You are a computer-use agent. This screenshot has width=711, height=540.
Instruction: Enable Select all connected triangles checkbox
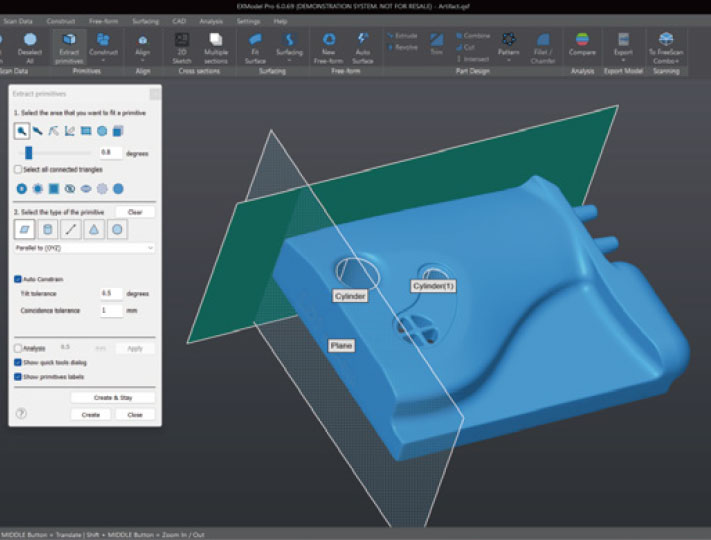(18, 170)
